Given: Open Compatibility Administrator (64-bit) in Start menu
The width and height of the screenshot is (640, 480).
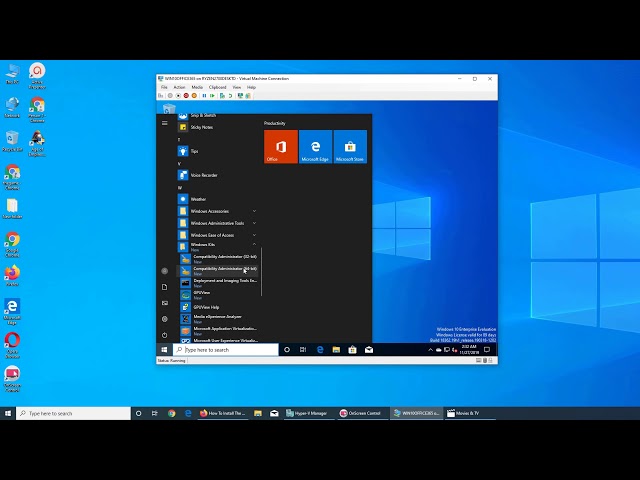Looking at the screenshot, I should click(x=219, y=271).
